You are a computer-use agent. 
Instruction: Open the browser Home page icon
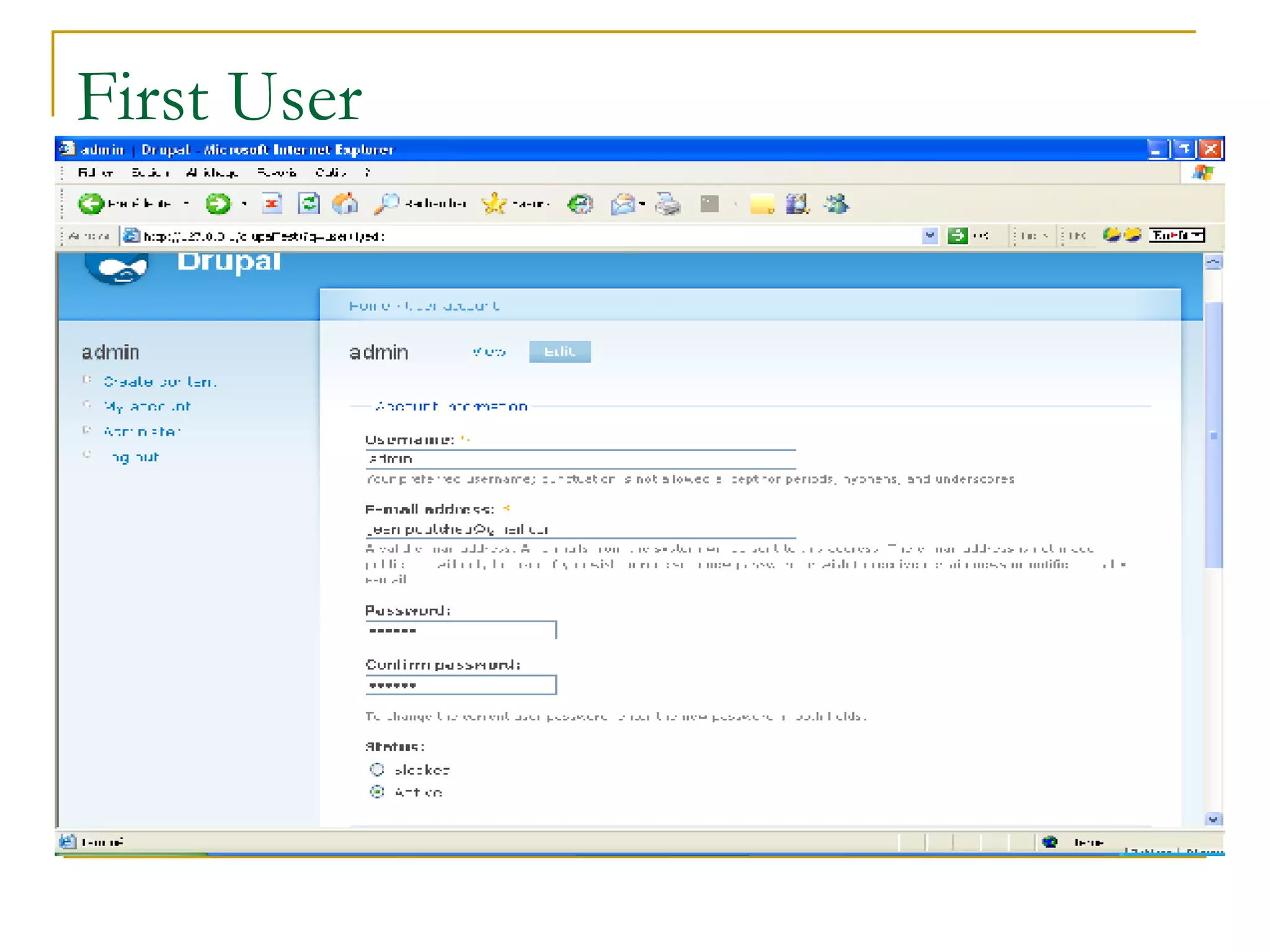click(345, 203)
